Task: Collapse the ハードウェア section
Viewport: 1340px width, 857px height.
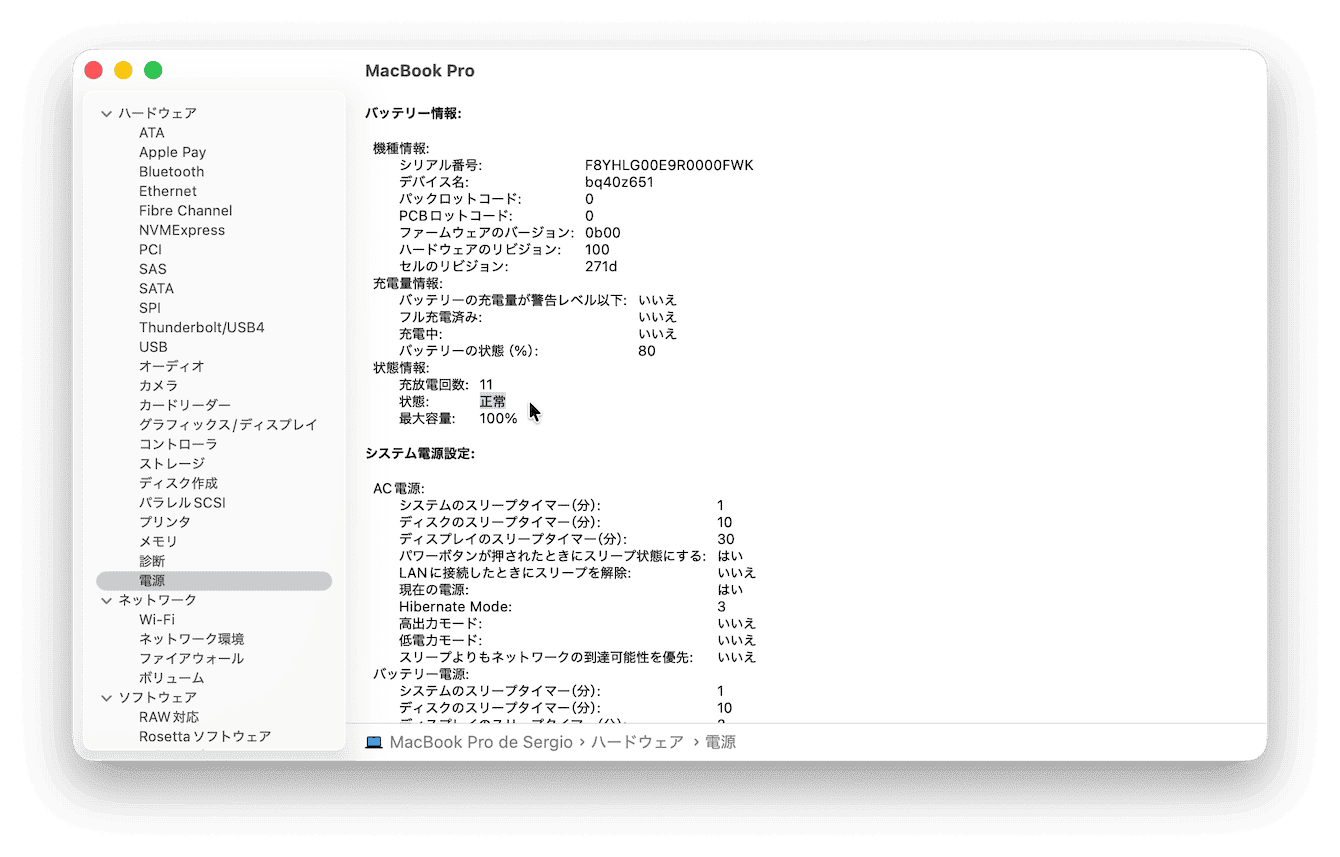Action: tap(107, 114)
